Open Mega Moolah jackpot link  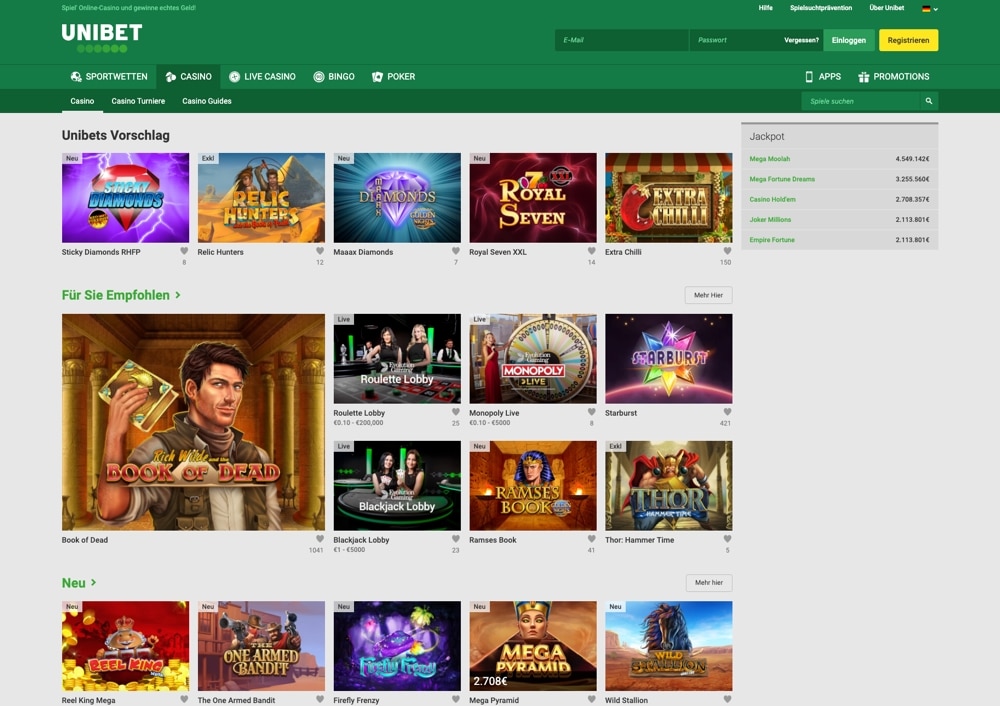pos(770,159)
